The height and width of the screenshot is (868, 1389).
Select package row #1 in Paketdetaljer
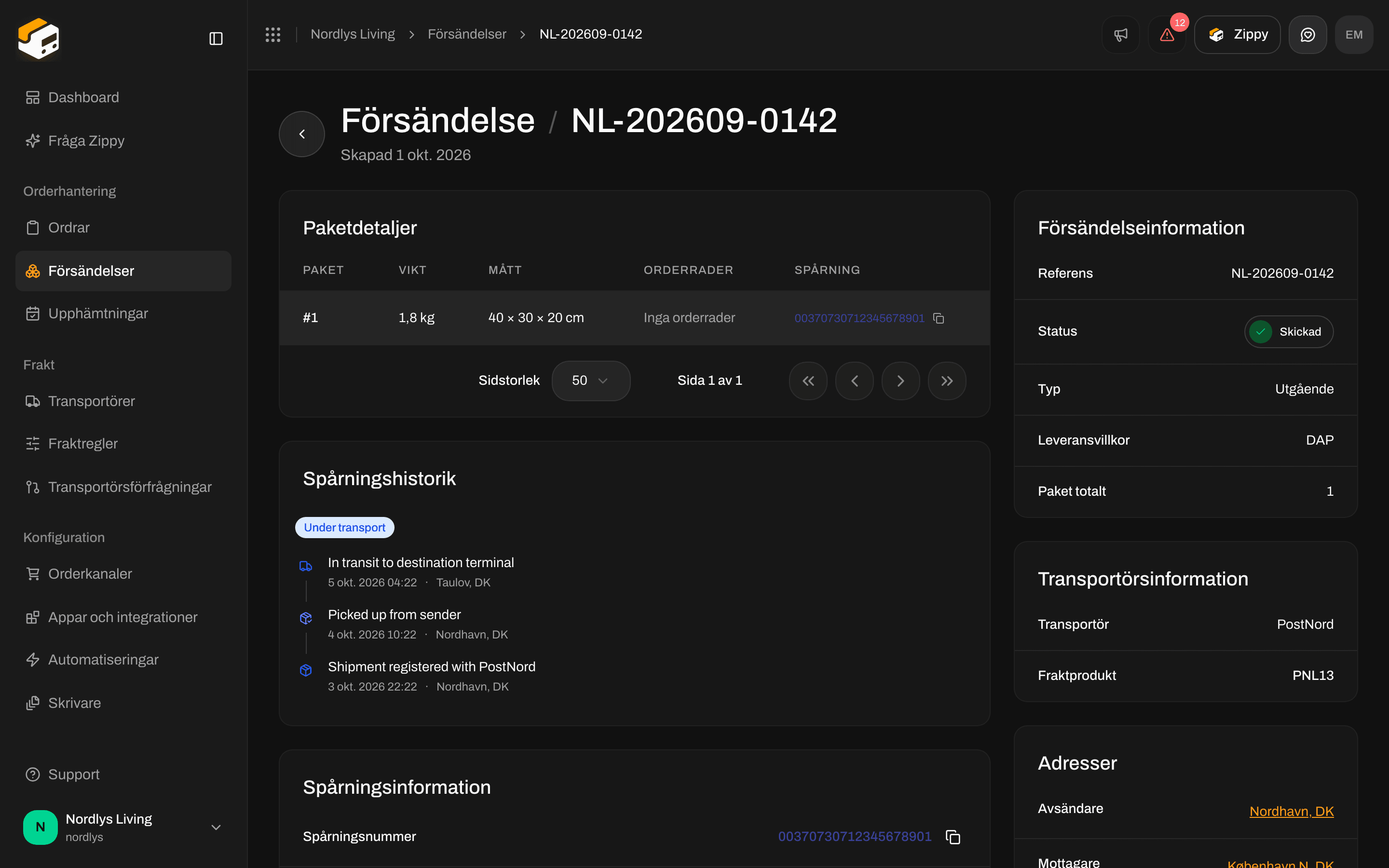coord(634,317)
